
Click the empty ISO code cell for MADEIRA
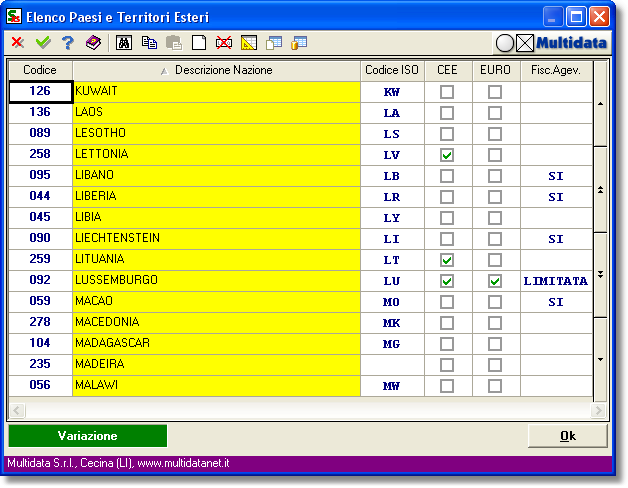click(392, 365)
